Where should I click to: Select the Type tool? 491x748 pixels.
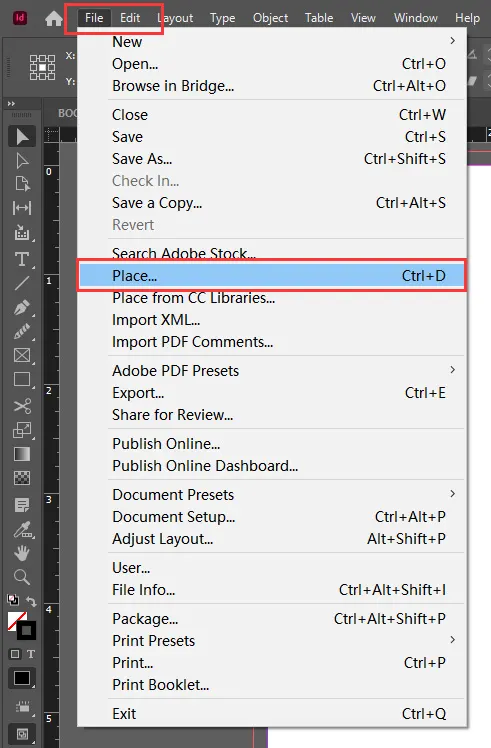point(21,259)
